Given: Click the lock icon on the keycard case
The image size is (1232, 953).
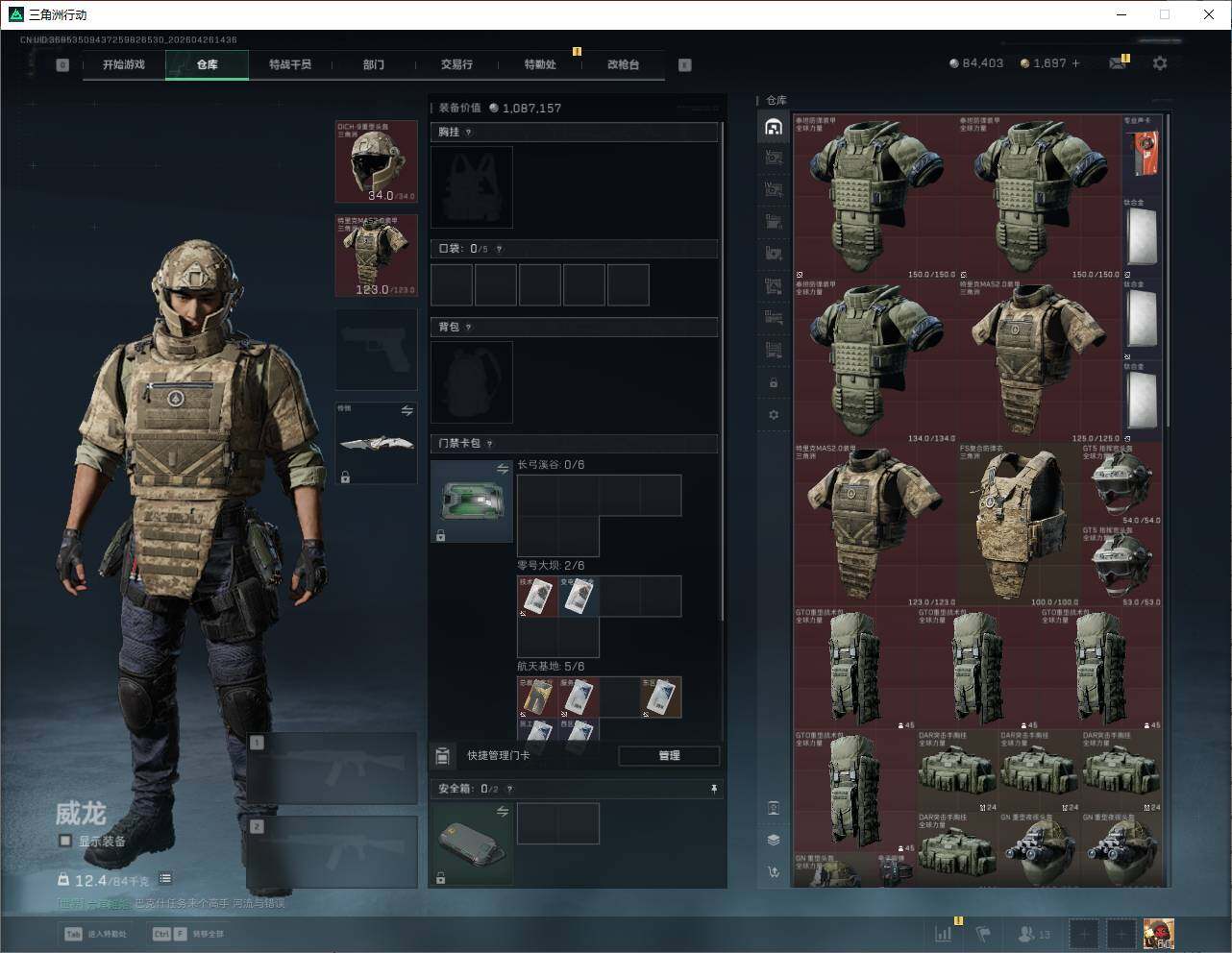Looking at the screenshot, I should 440,535.
